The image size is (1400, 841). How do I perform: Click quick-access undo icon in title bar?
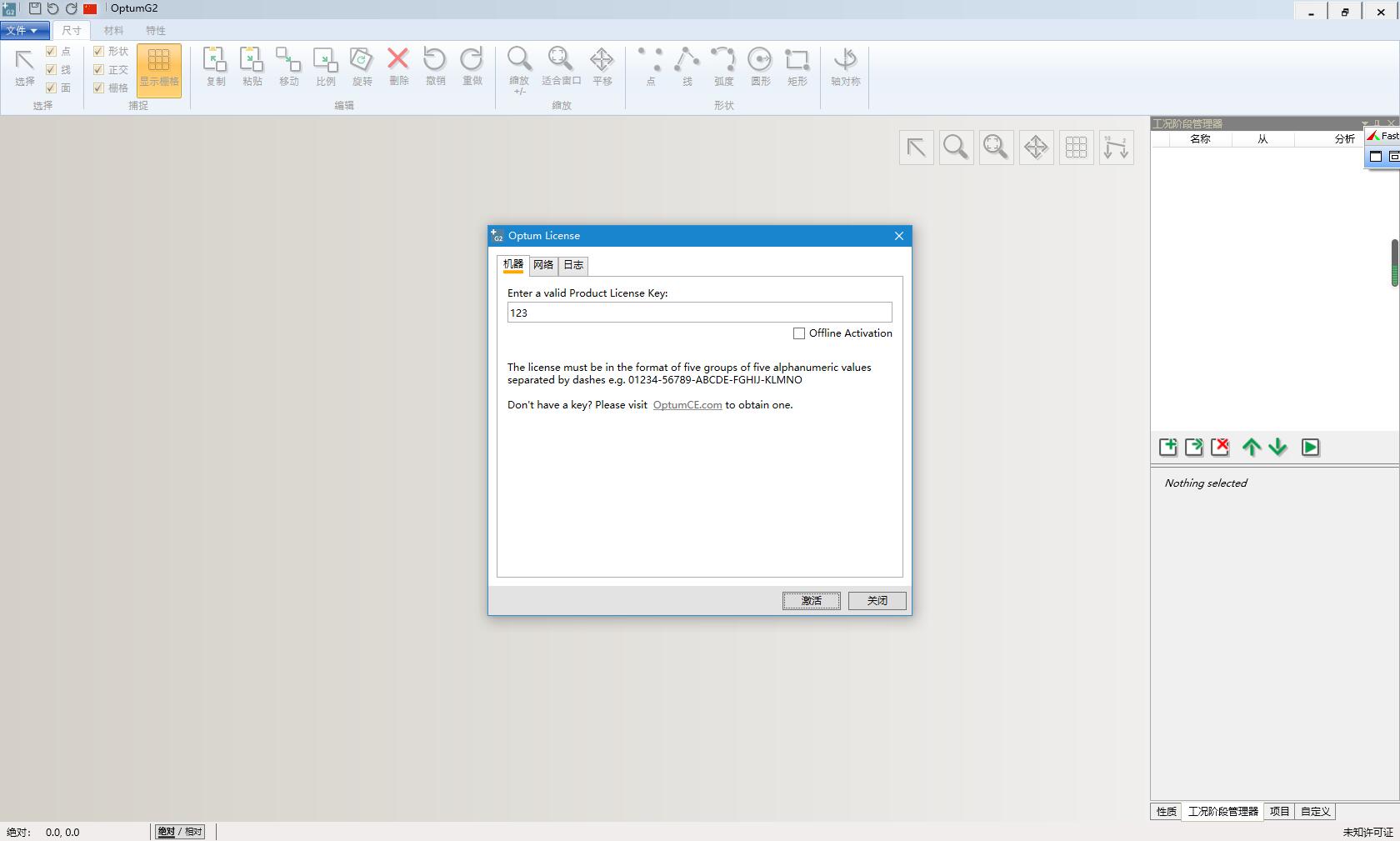click(x=52, y=8)
